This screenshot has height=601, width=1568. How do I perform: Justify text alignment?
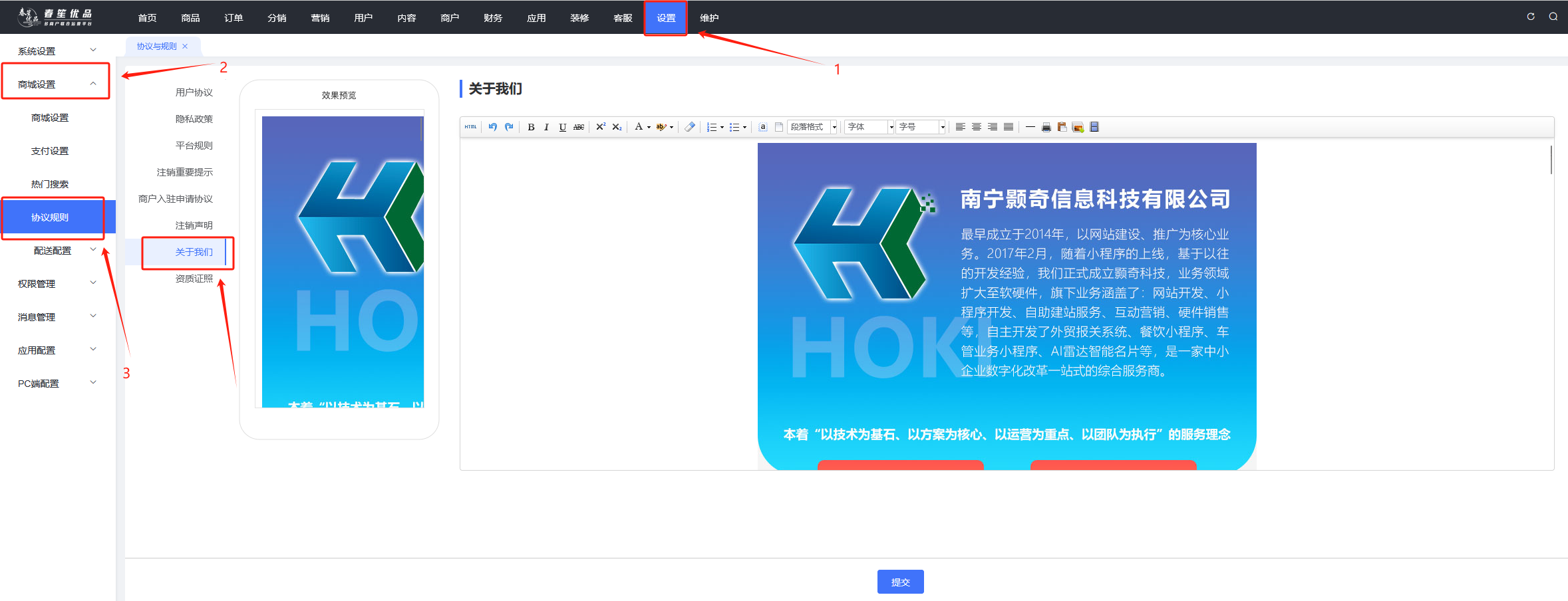[1009, 127]
